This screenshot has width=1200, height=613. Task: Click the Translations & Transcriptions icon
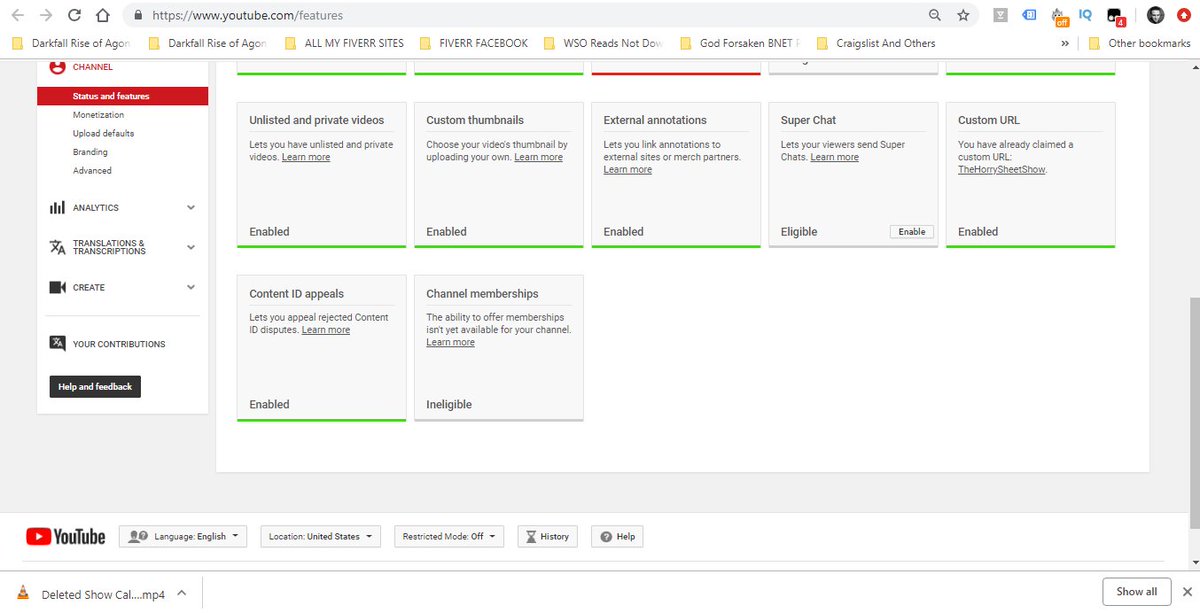coord(57,247)
